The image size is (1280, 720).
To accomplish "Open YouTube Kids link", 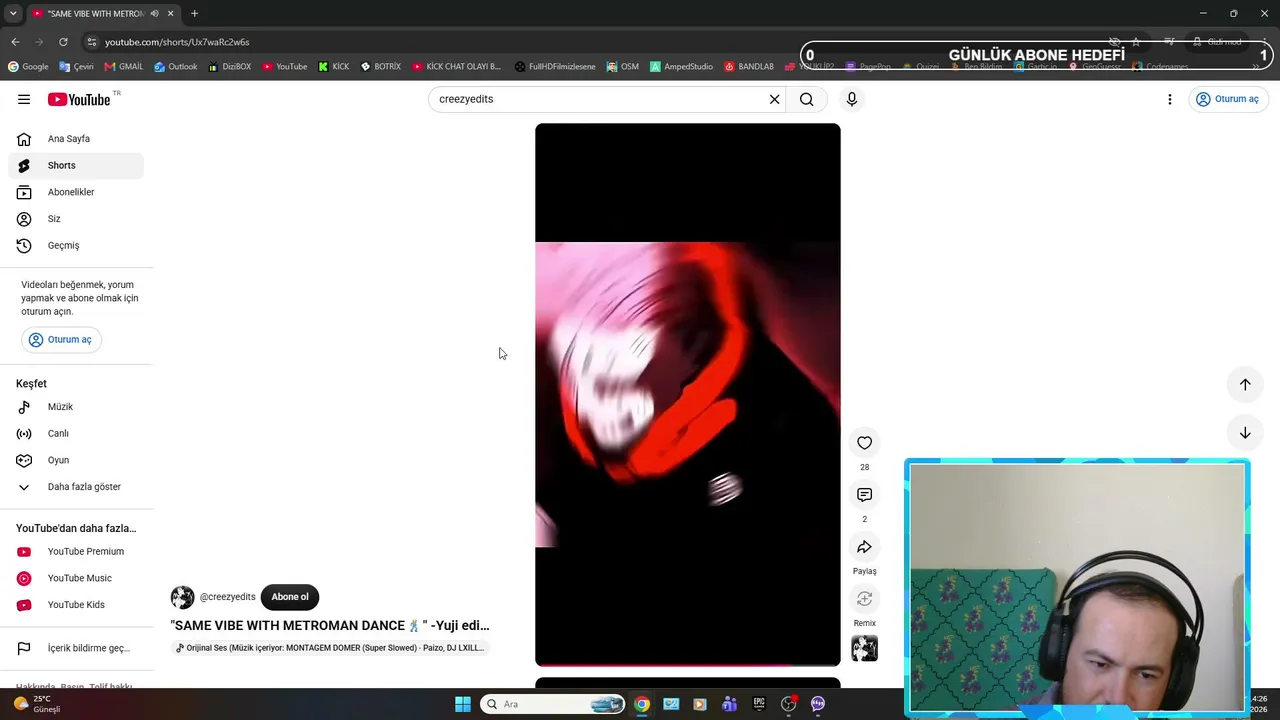I will [x=76, y=605].
